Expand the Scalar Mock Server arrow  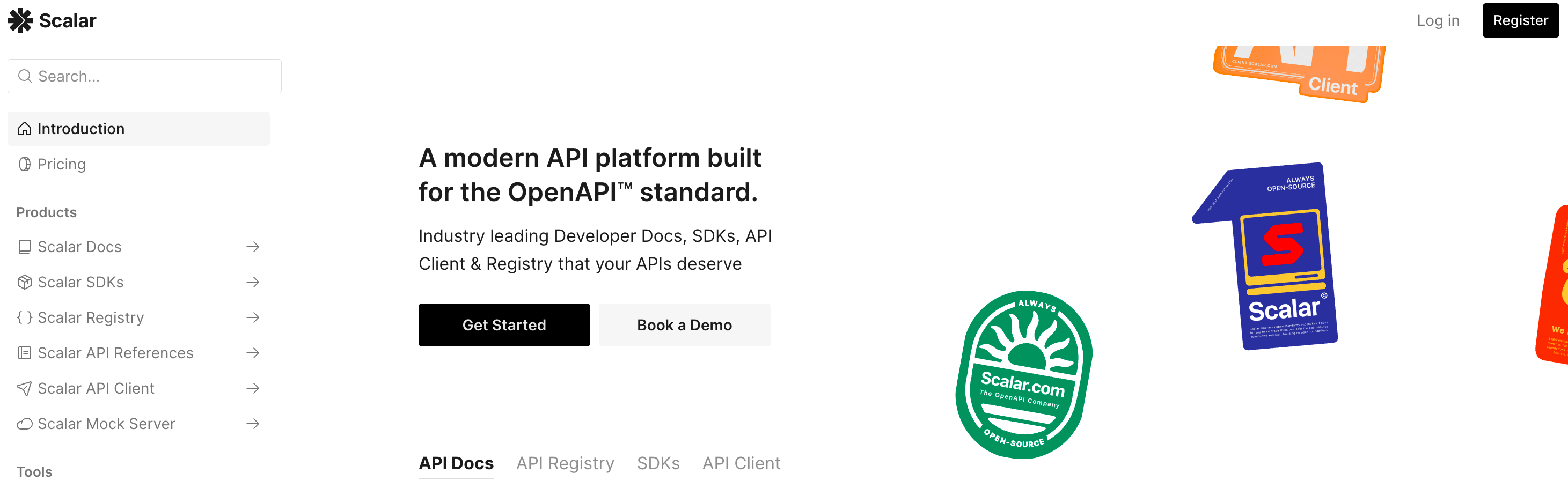(x=253, y=424)
